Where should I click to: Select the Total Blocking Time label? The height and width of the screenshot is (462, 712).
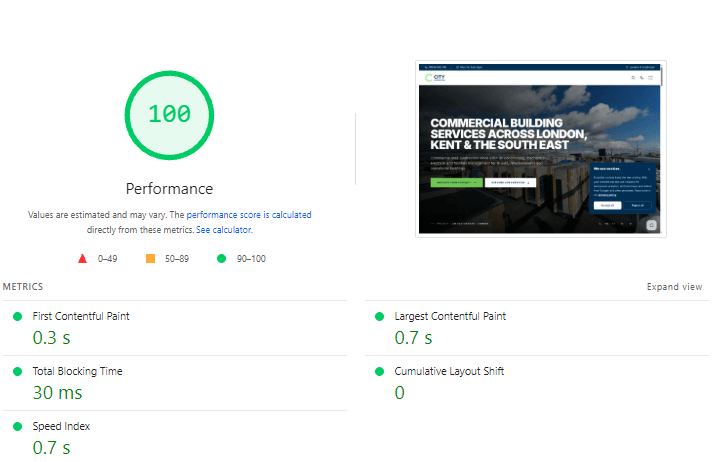[x=78, y=372]
